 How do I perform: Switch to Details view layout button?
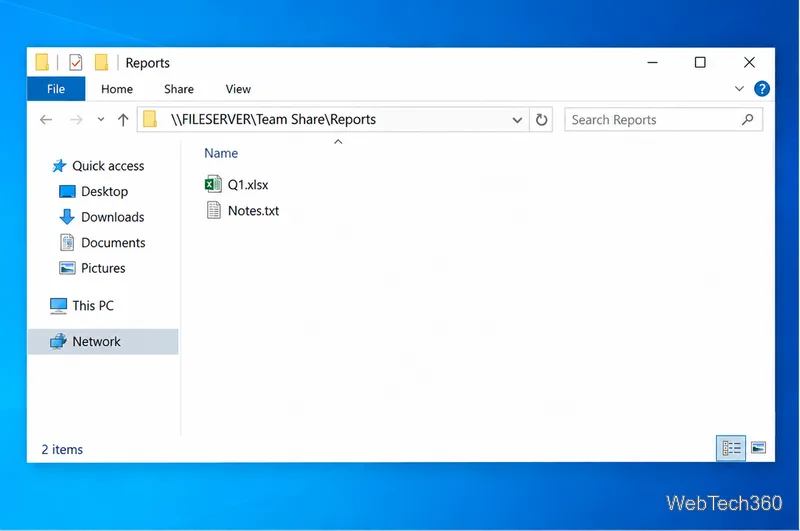[731, 448]
